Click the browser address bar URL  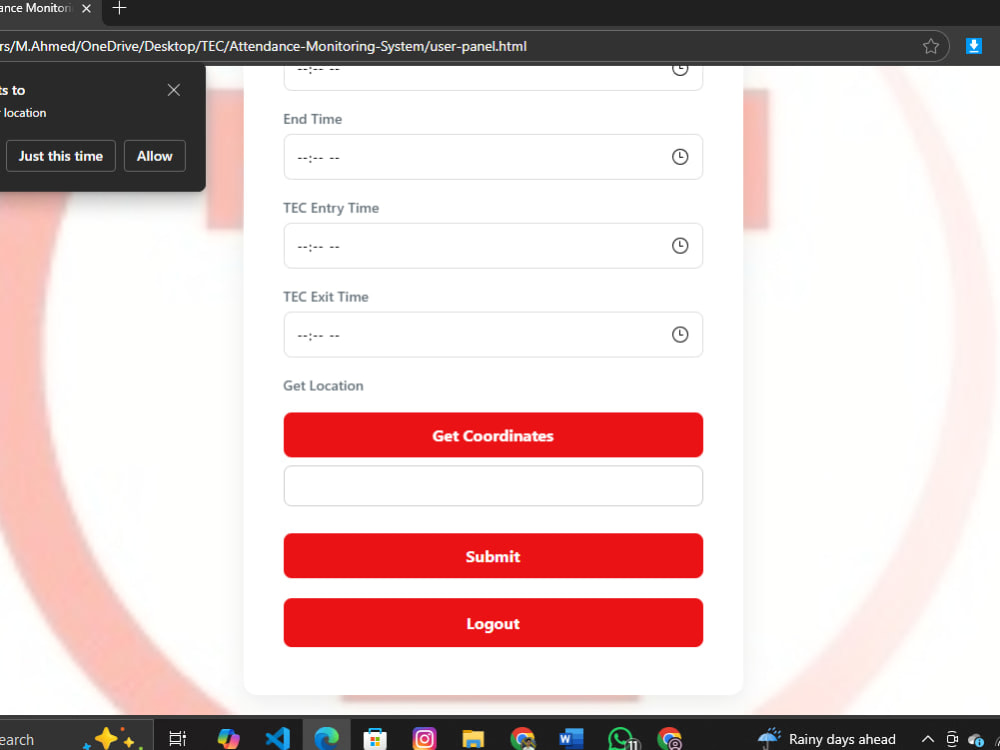(263, 47)
